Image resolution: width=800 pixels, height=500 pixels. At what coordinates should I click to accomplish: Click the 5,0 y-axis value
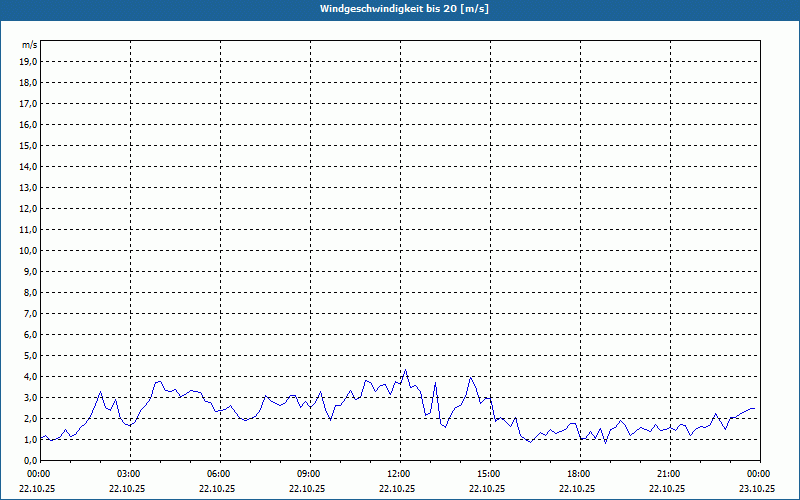point(31,355)
